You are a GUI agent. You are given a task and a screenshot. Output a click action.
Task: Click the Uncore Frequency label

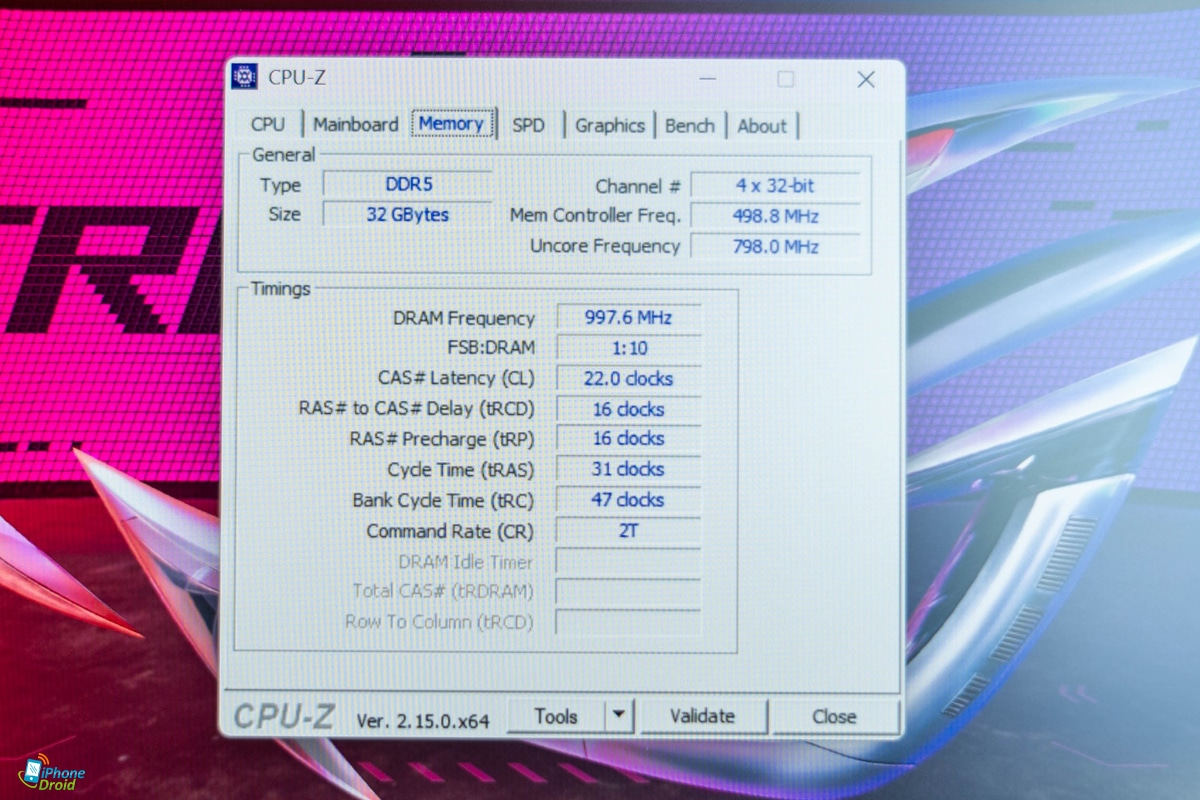click(x=605, y=246)
